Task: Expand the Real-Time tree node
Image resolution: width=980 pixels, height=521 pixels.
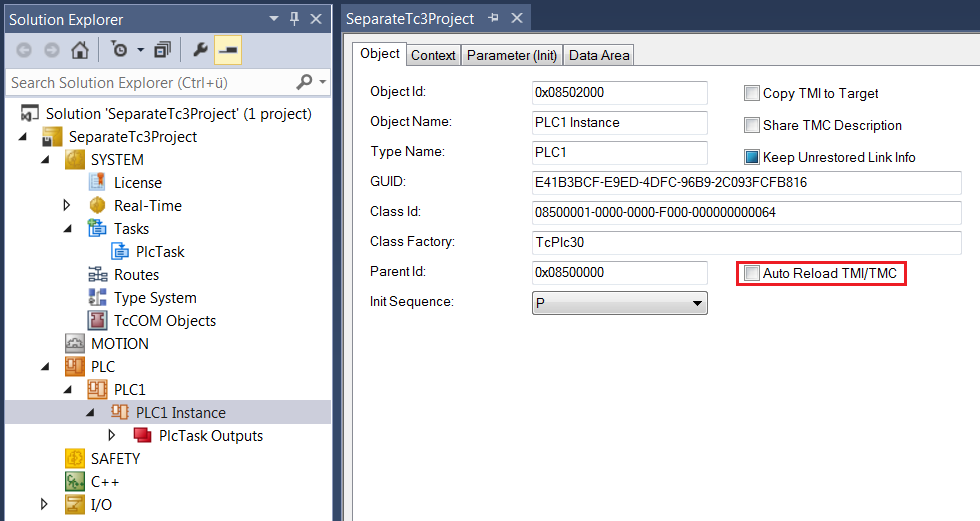Action: coord(67,206)
